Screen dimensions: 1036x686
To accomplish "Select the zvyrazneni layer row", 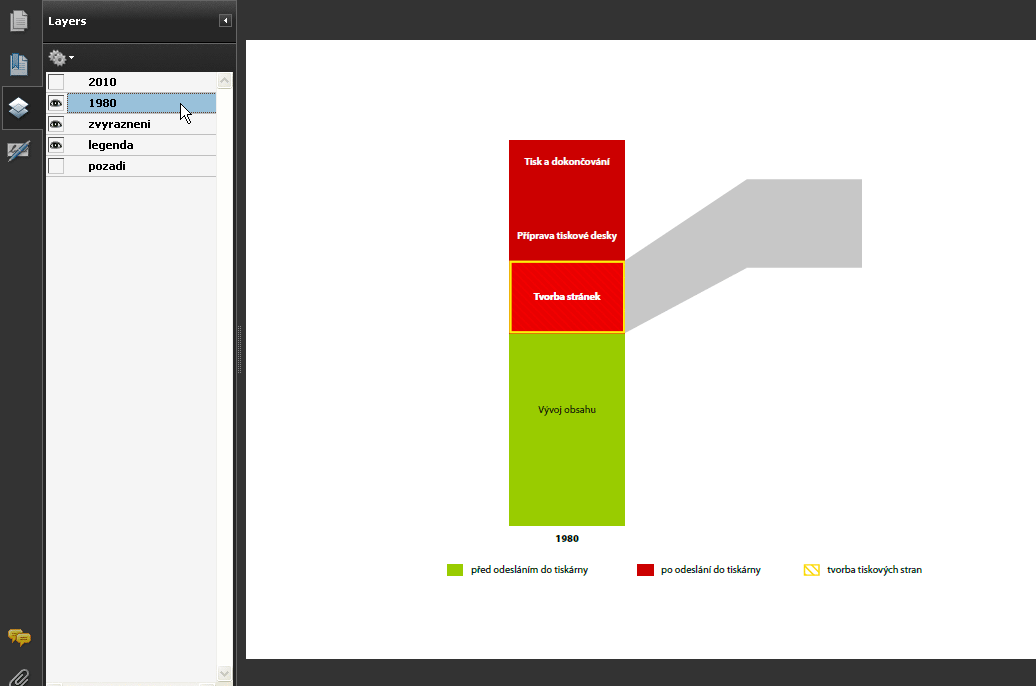I will tap(141, 124).
